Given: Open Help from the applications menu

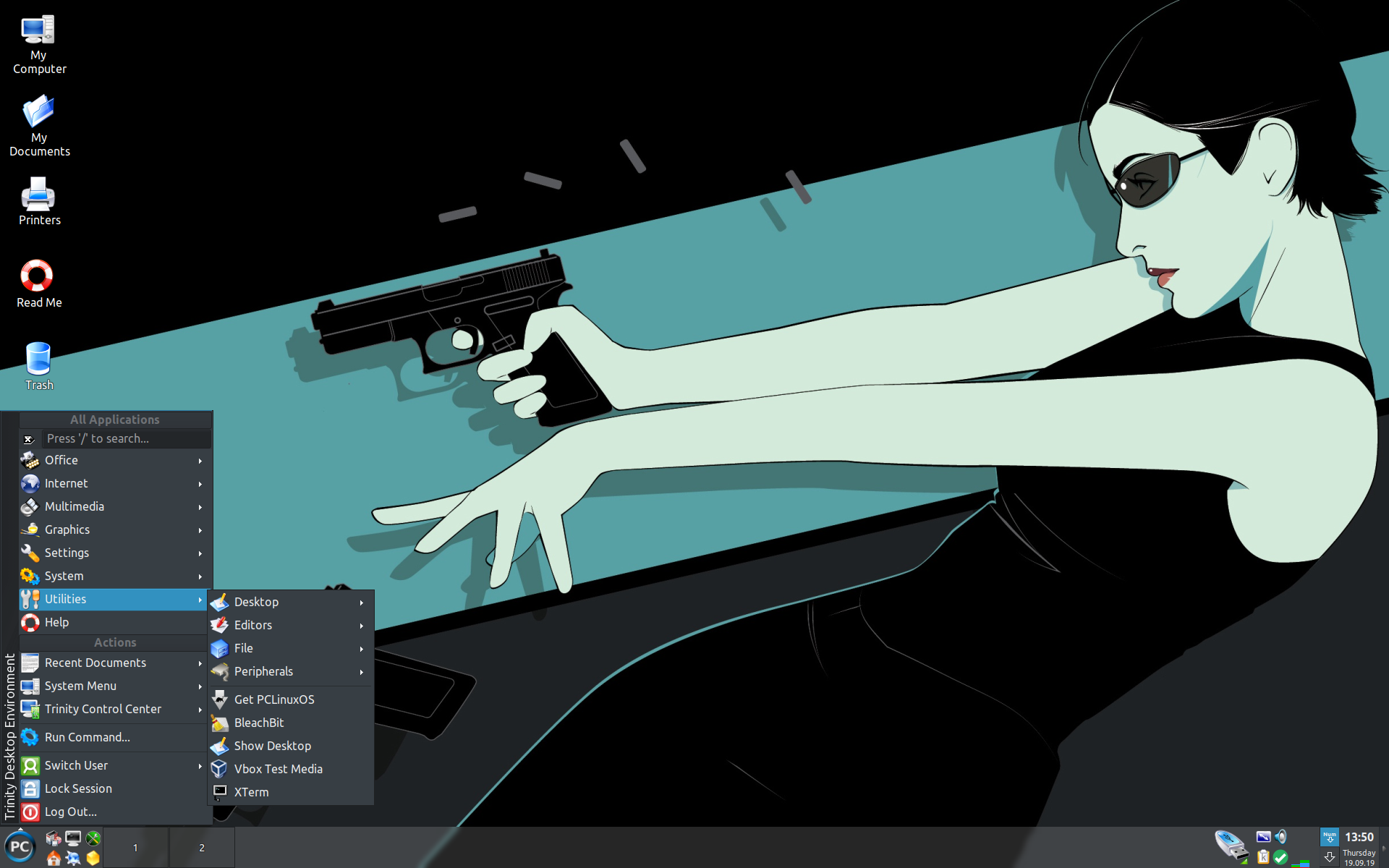Looking at the screenshot, I should pos(56,622).
